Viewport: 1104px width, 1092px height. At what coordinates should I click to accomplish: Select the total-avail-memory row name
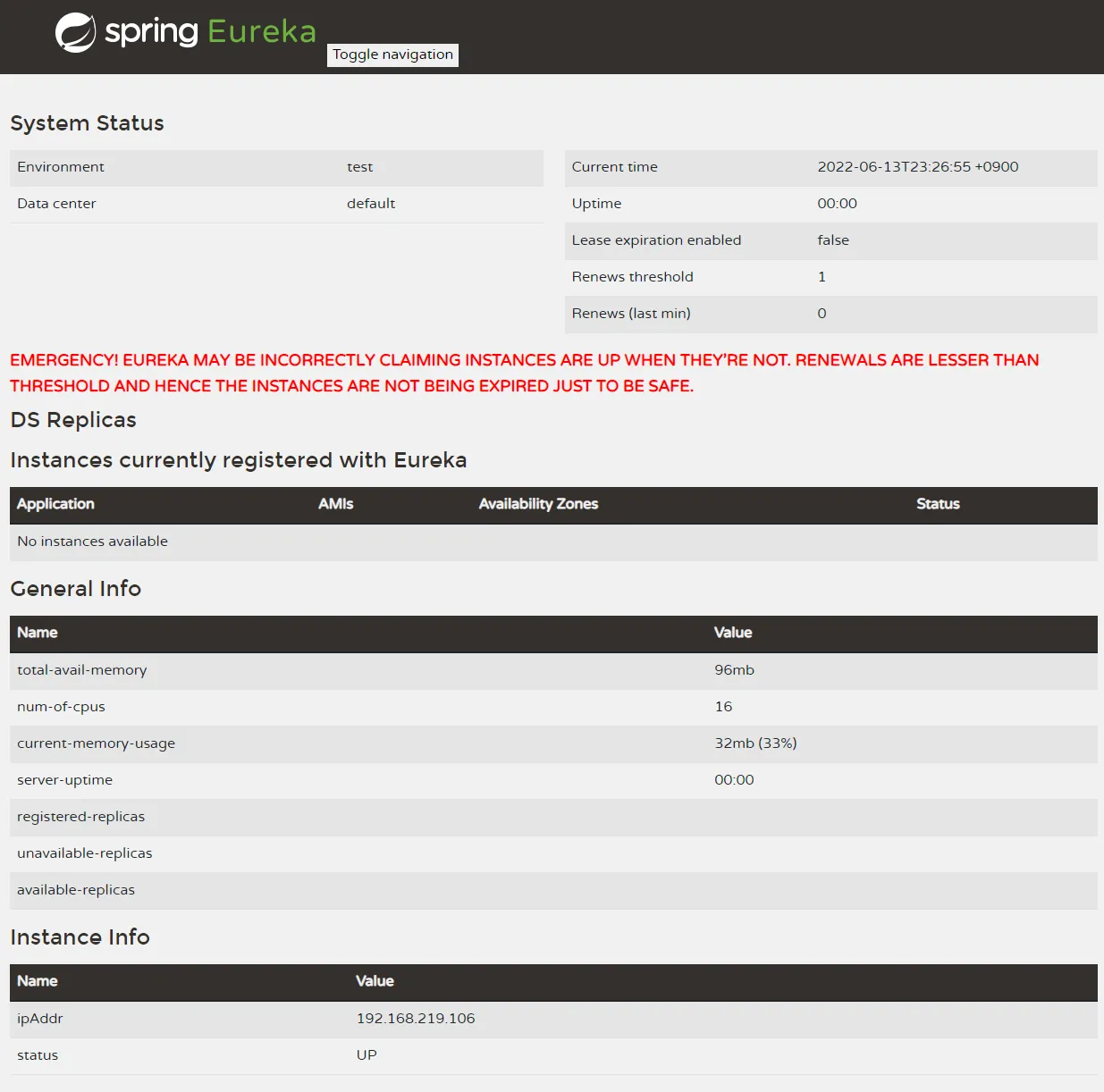tap(82, 670)
